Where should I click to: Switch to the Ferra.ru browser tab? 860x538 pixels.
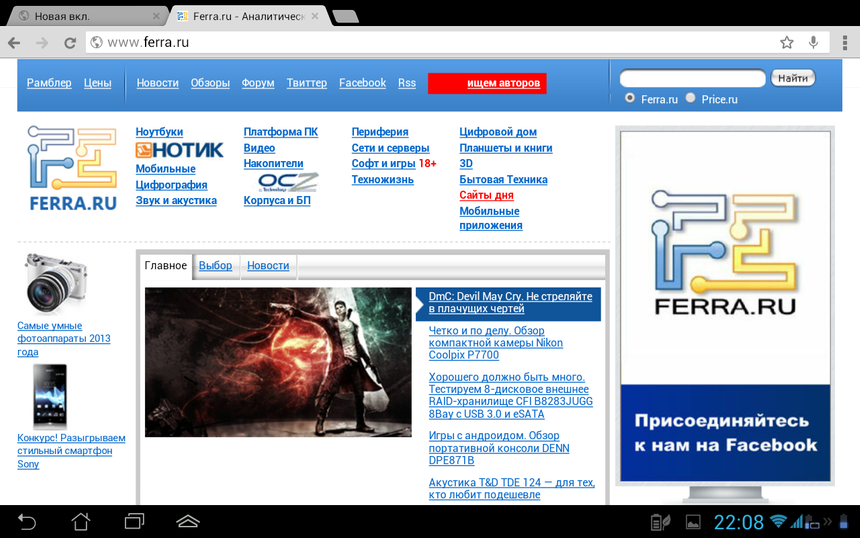click(x=248, y=16)
